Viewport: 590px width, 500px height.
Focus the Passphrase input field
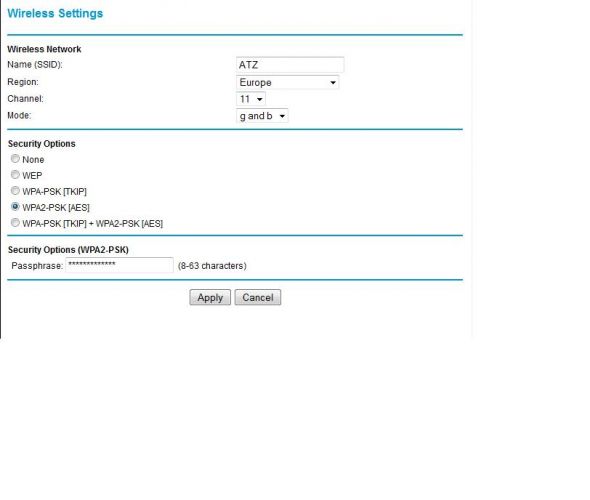(119, 265)
